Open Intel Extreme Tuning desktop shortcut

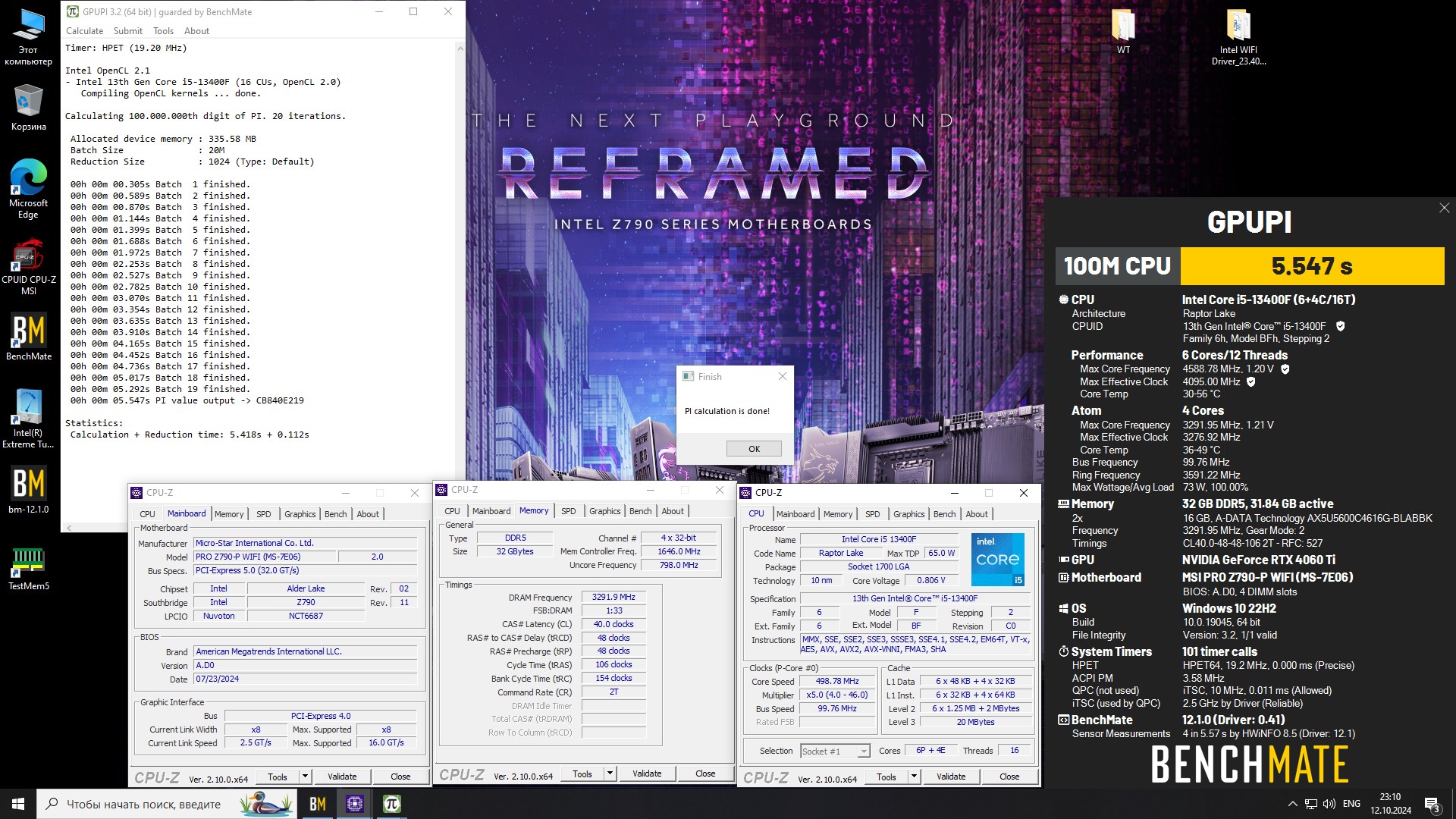(28, 419)
